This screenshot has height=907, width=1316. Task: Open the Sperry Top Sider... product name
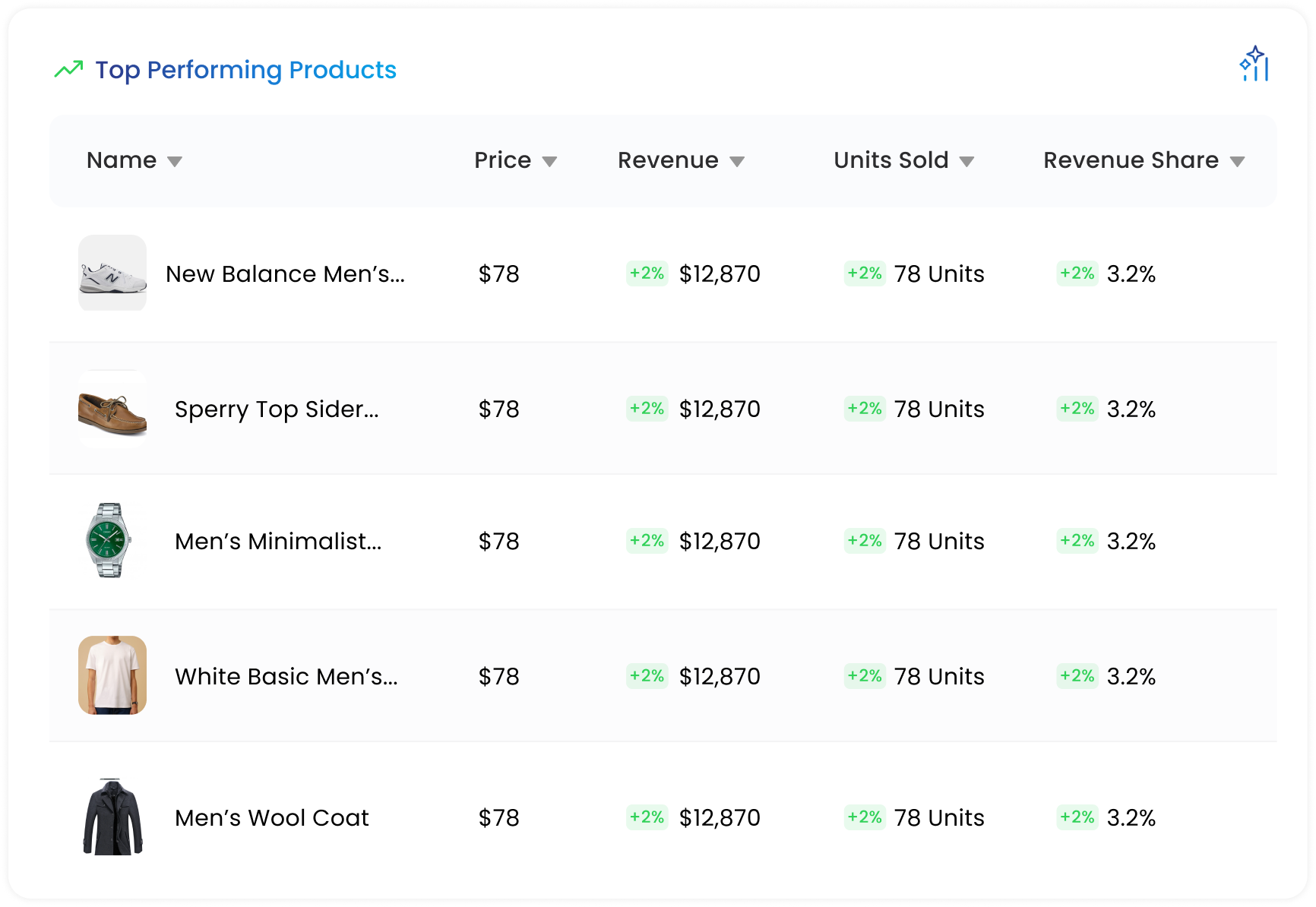click(277, 409)
